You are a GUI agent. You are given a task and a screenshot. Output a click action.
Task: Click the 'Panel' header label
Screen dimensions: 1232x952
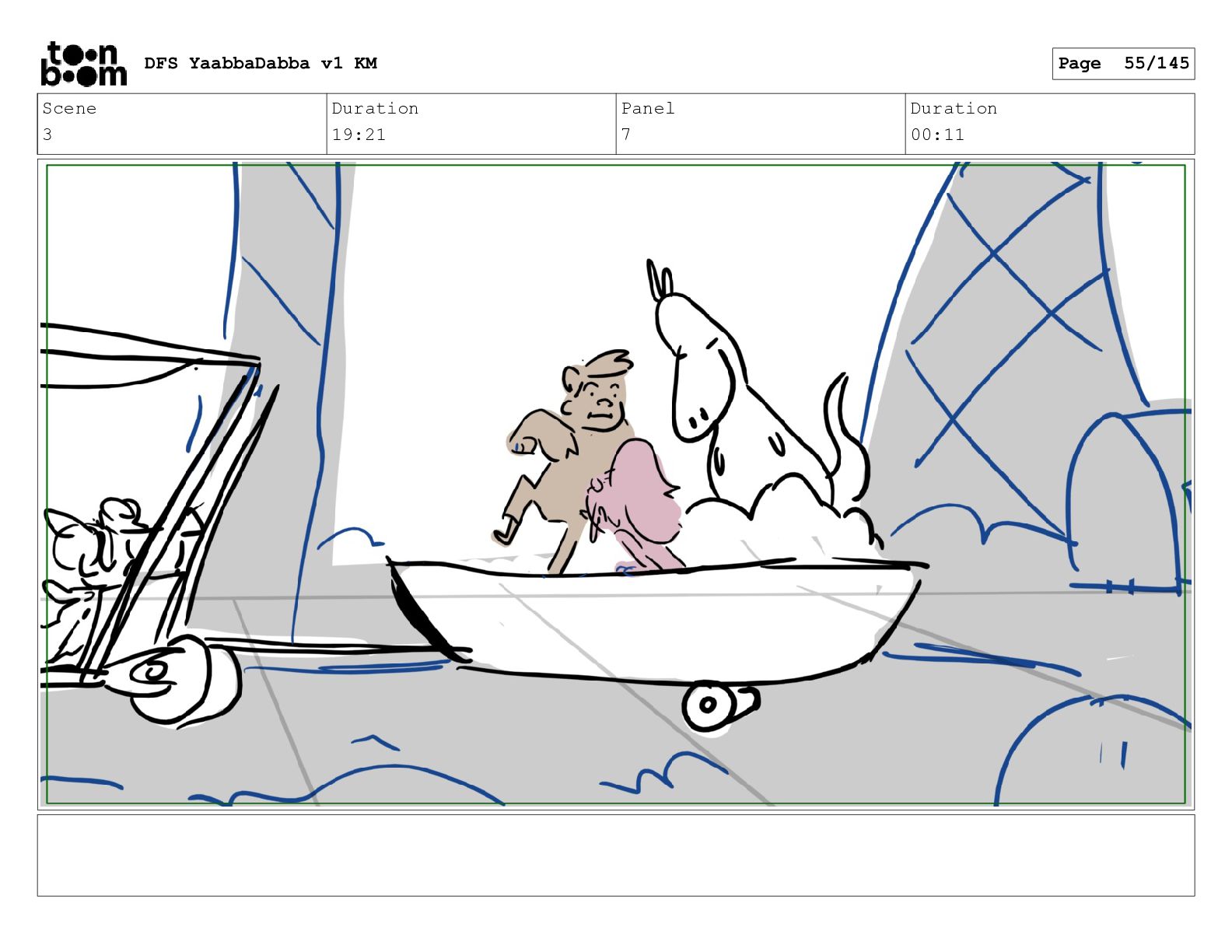point(648,108)
